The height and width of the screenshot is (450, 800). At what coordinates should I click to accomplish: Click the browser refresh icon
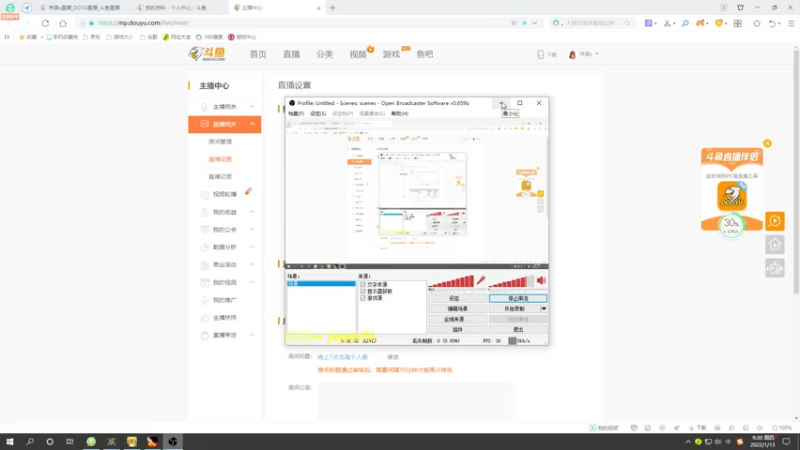(x=45, y=23)
